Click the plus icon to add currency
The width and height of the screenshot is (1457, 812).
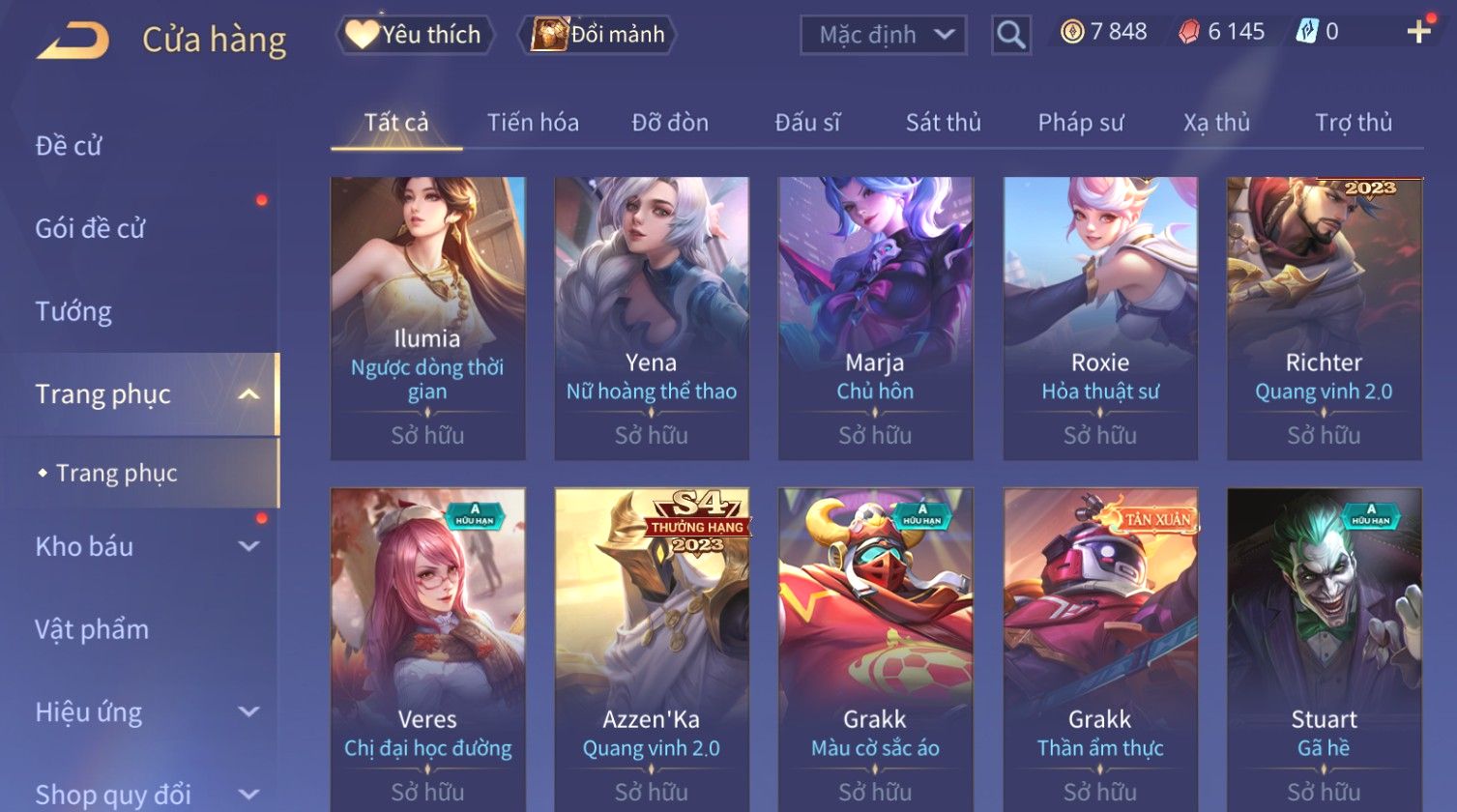click(x=1418, y=32)
